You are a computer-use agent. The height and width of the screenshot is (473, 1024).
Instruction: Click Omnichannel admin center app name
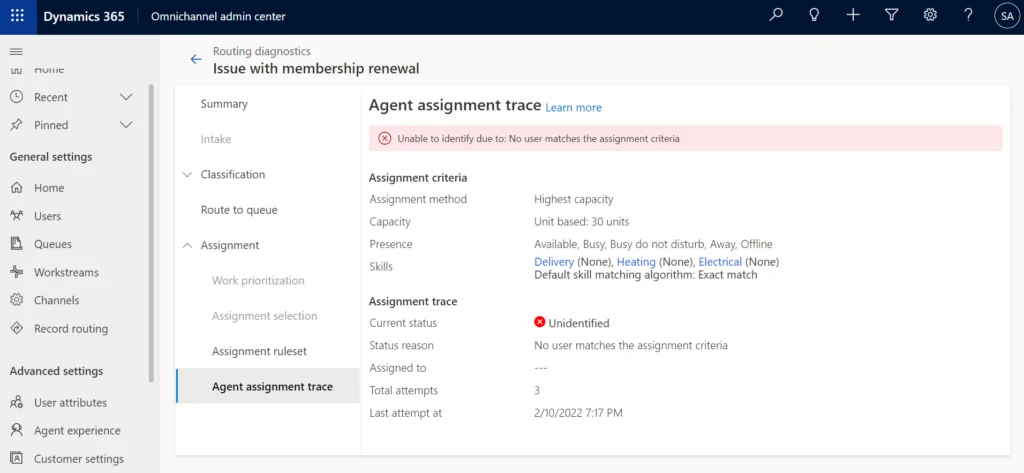218,16
